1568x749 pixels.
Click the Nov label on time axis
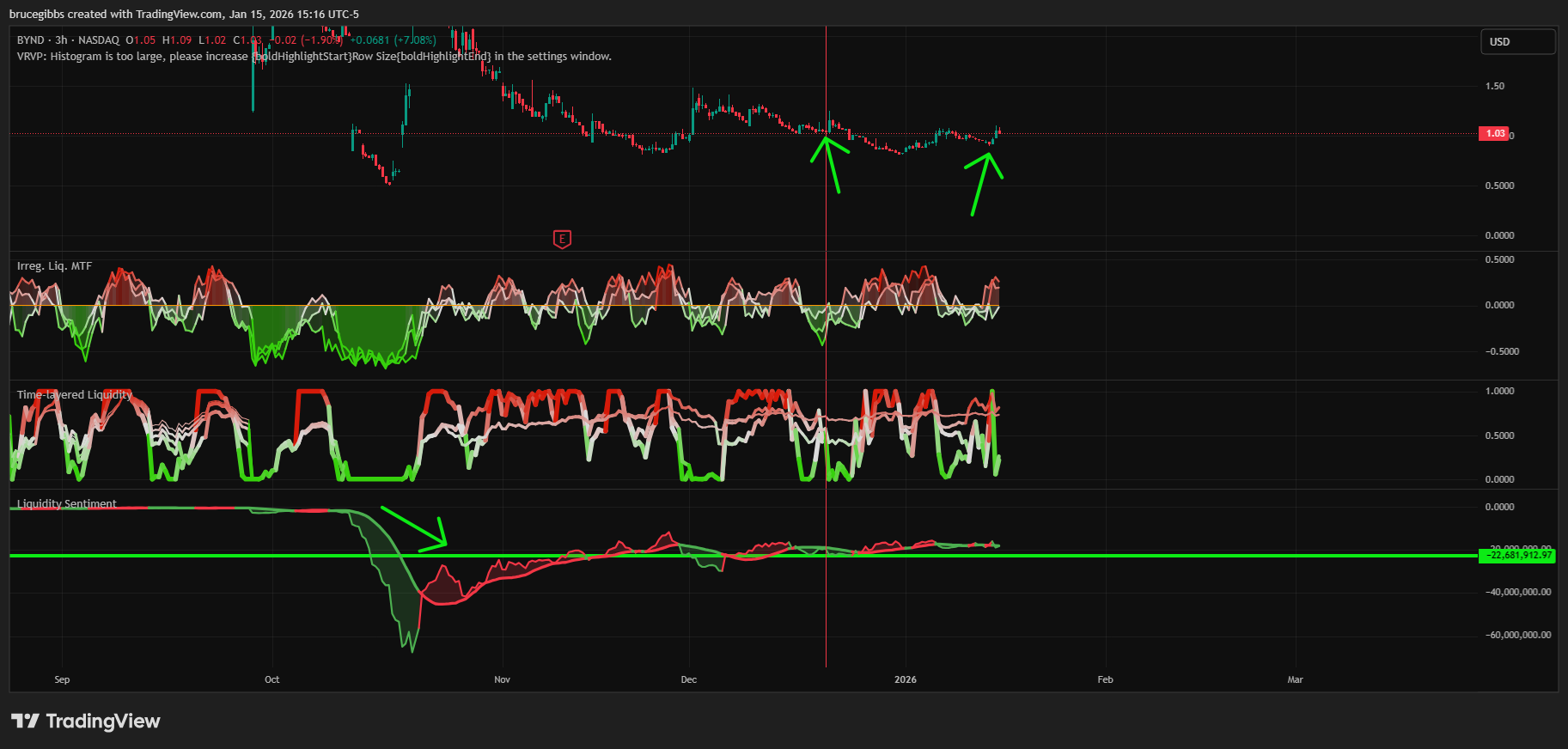[x=502, y=679]
